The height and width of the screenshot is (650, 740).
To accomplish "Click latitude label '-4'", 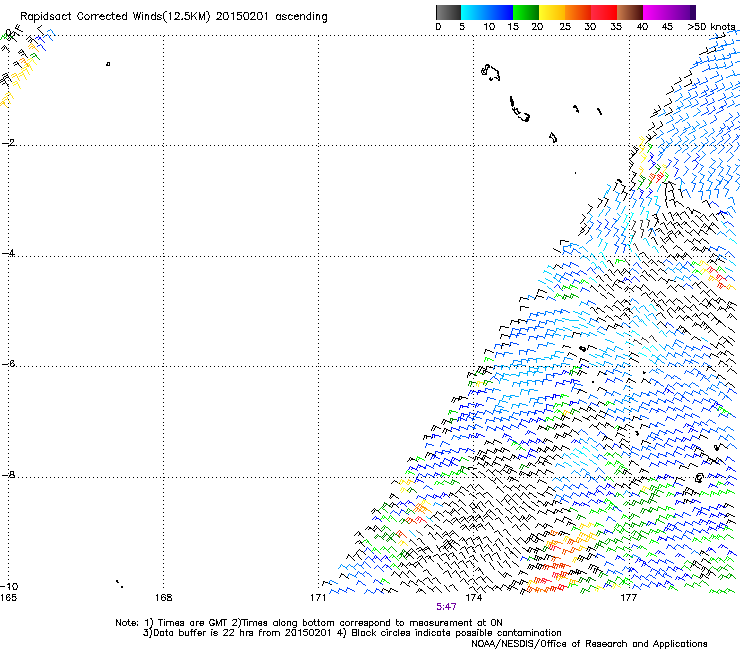I will tap(8, 253).
